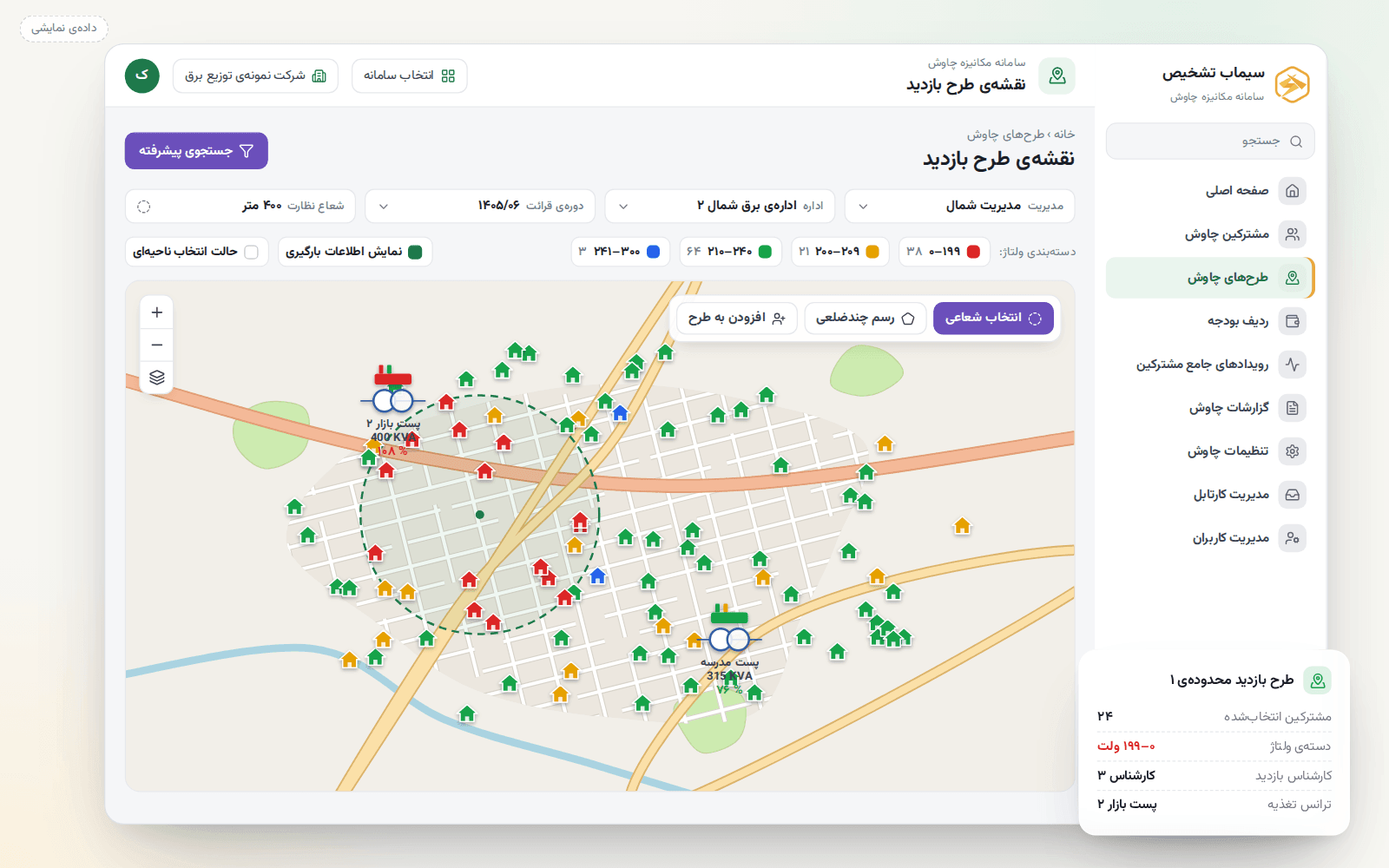Click the user-cog icon beside مدیریت کاربران
Image resolution: width=1389 pixels, height=868 pixels.
(1293, 538)
